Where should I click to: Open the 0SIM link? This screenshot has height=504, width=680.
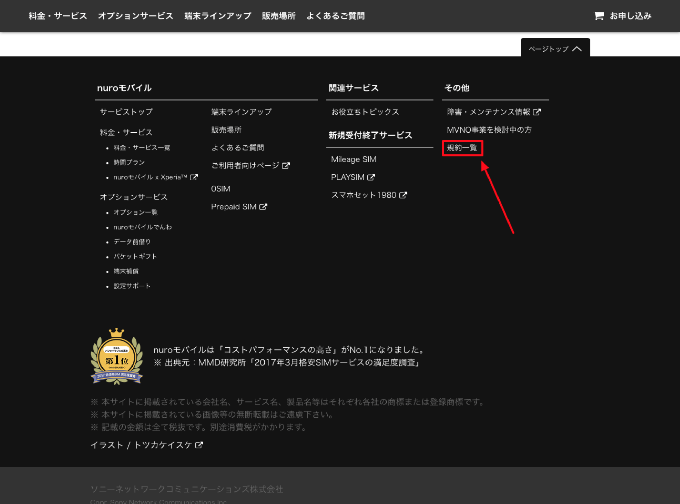tap(220, 189)
